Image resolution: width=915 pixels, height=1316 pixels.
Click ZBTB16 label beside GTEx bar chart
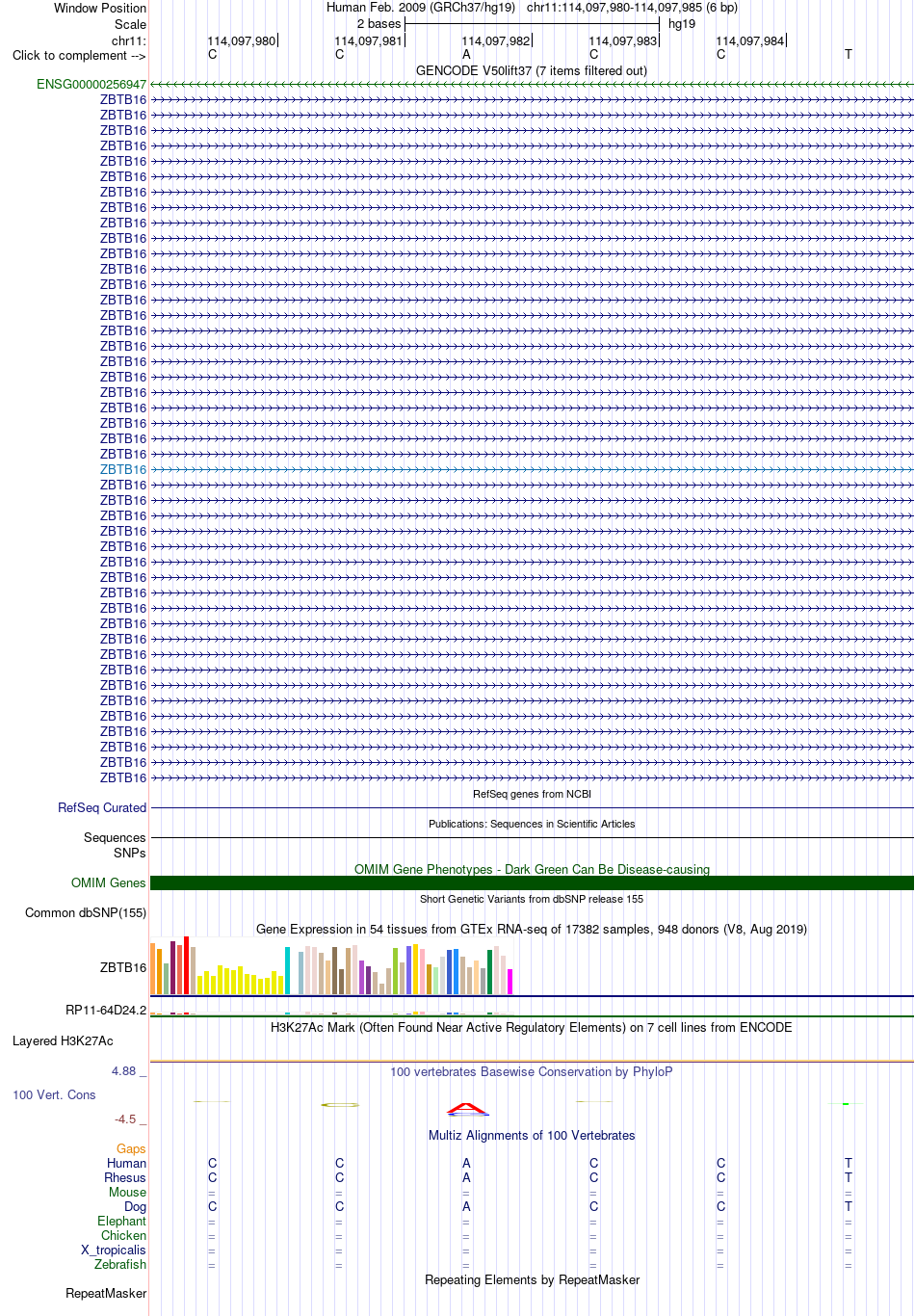pyautogui.click(x=123, y=968)
